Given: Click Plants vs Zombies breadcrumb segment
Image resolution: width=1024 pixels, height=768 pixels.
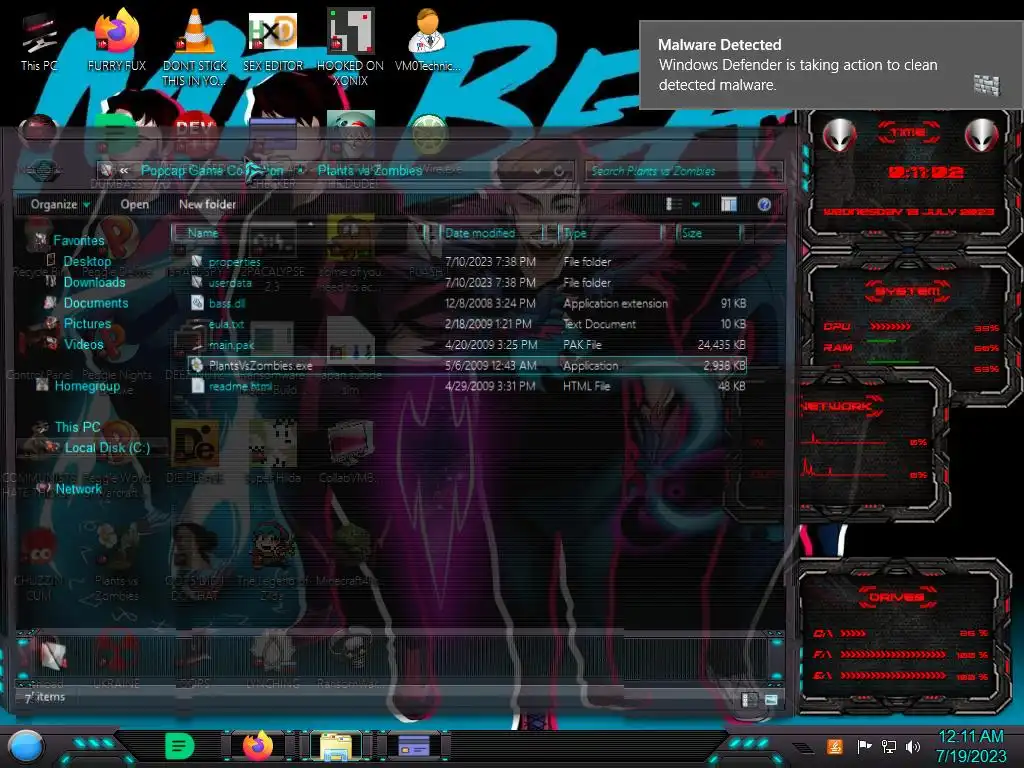Looking at the screenshot, I should click(370, 170).
